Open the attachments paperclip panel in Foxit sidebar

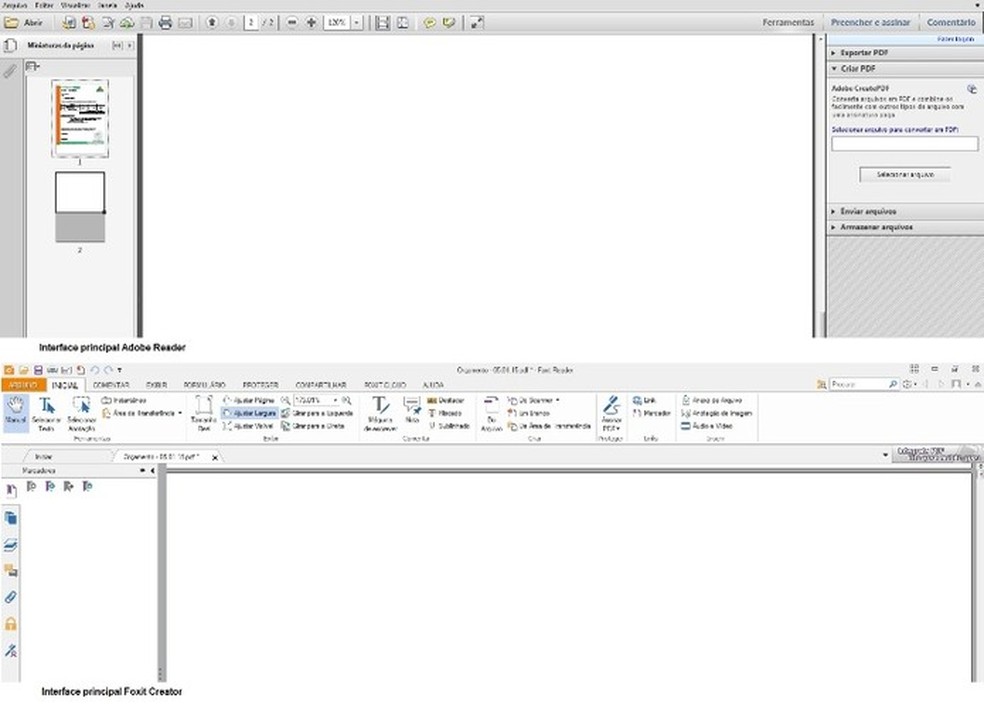point(11,597)
